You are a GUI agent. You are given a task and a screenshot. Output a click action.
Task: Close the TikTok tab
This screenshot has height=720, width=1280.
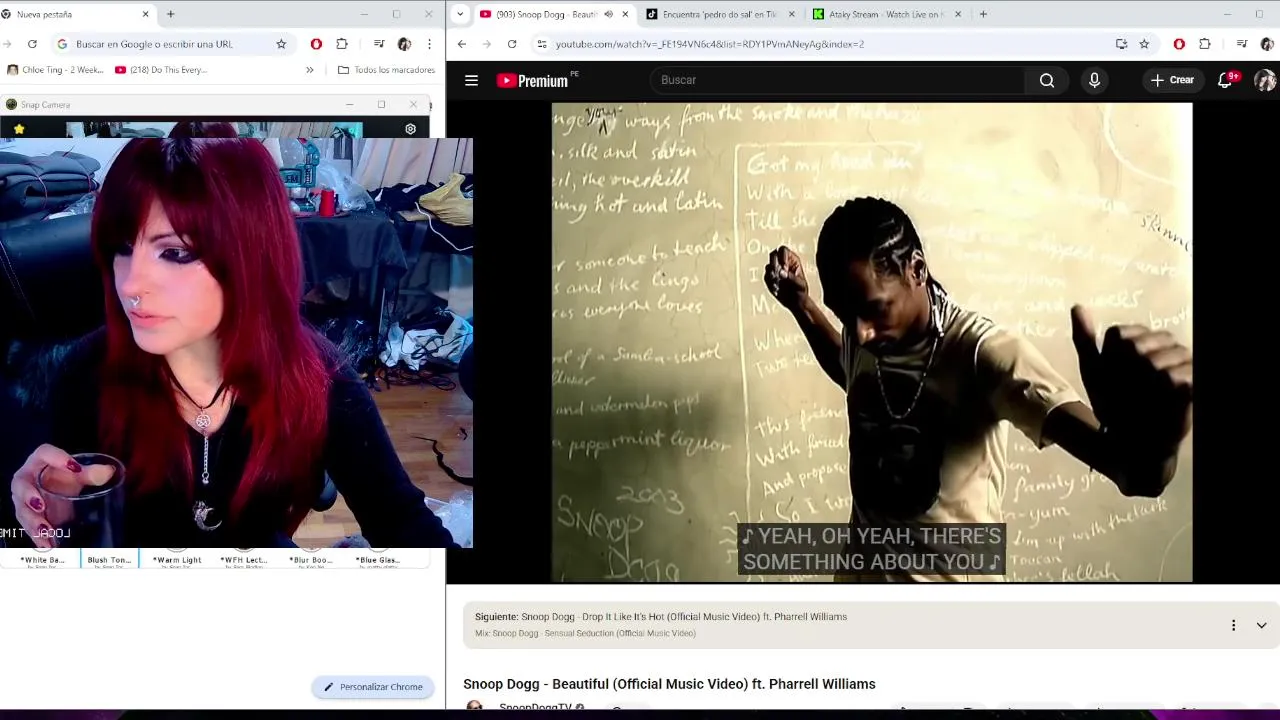[792, 14]
